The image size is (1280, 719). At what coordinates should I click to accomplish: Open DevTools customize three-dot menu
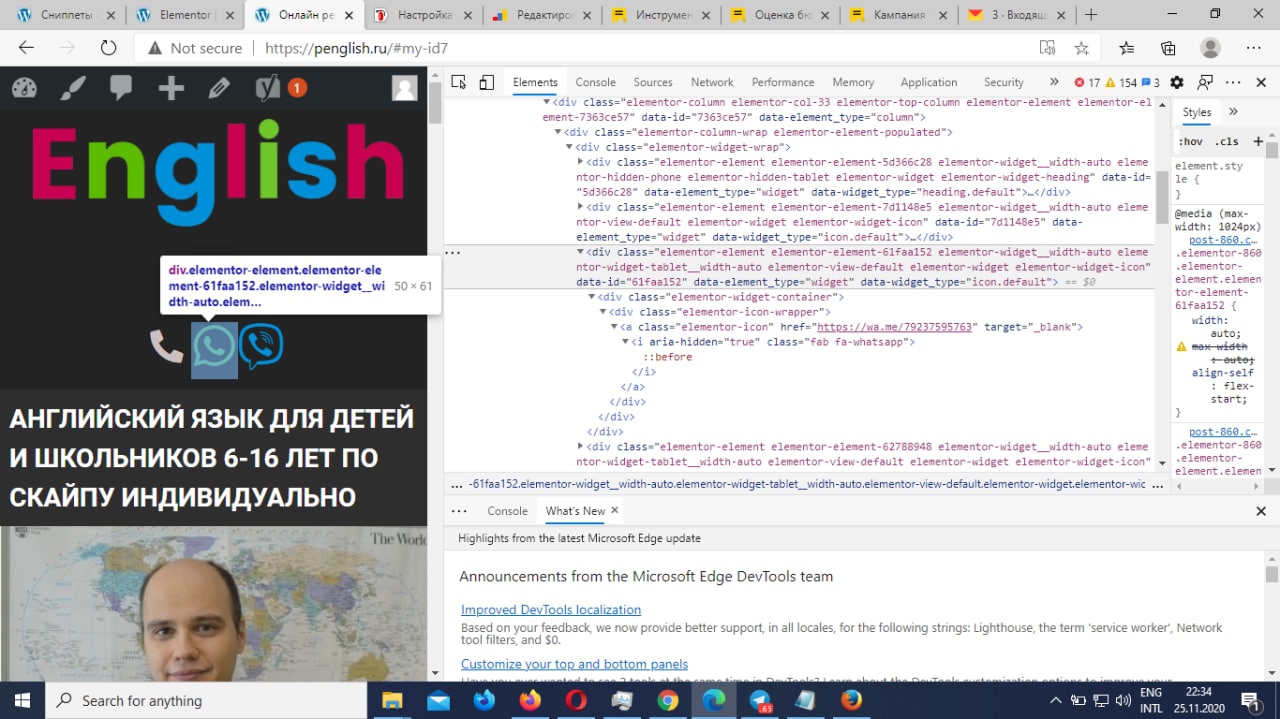click(1233, 82)
